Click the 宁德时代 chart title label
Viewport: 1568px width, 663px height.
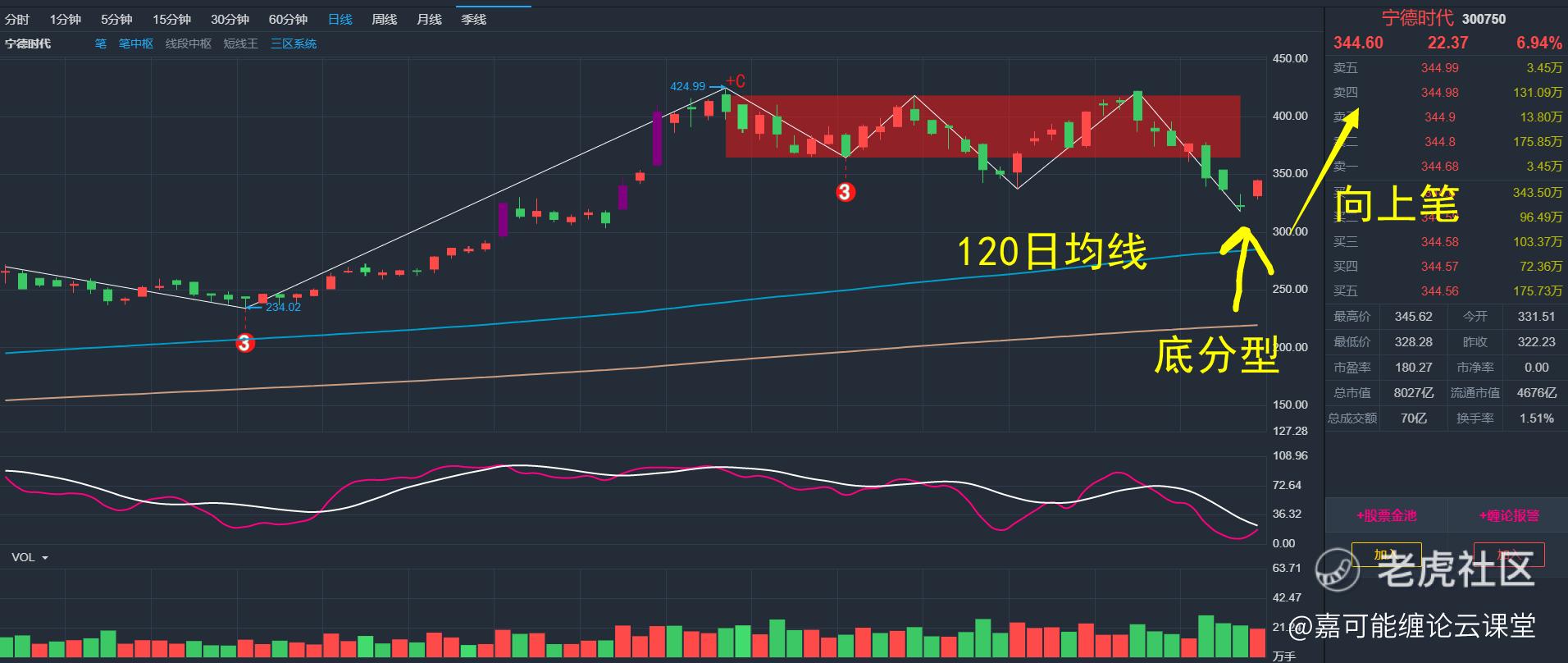28,43
